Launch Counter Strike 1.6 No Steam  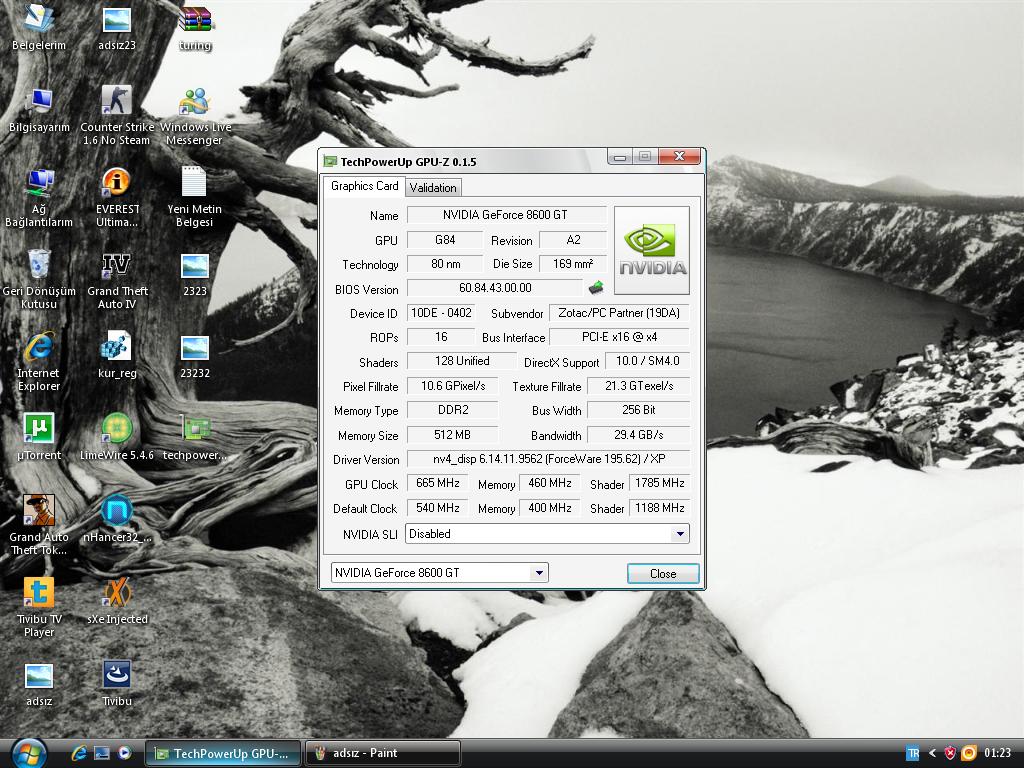(117, 115)
